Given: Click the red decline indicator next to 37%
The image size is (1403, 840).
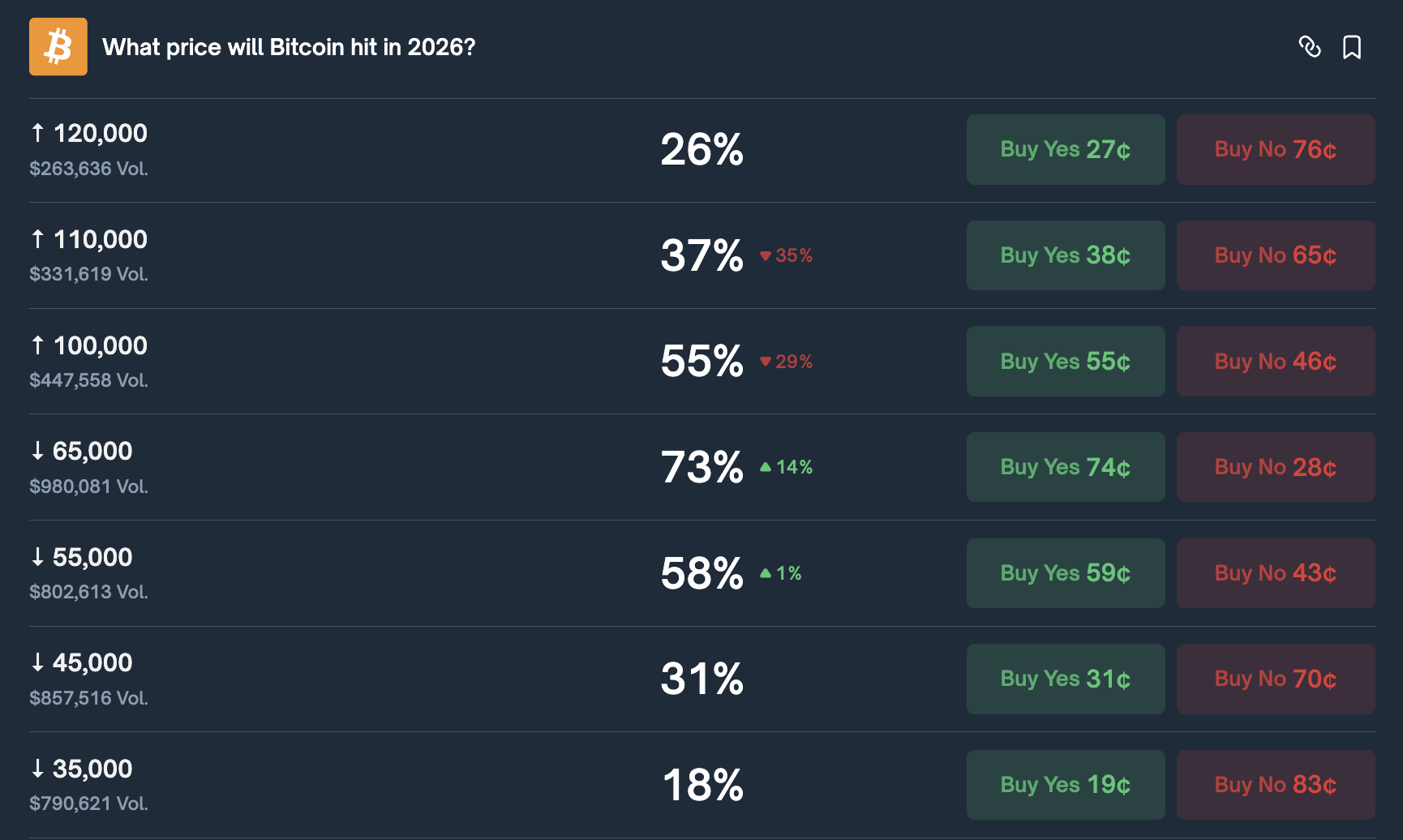Looking at the screenshot, I should [786, 255].
